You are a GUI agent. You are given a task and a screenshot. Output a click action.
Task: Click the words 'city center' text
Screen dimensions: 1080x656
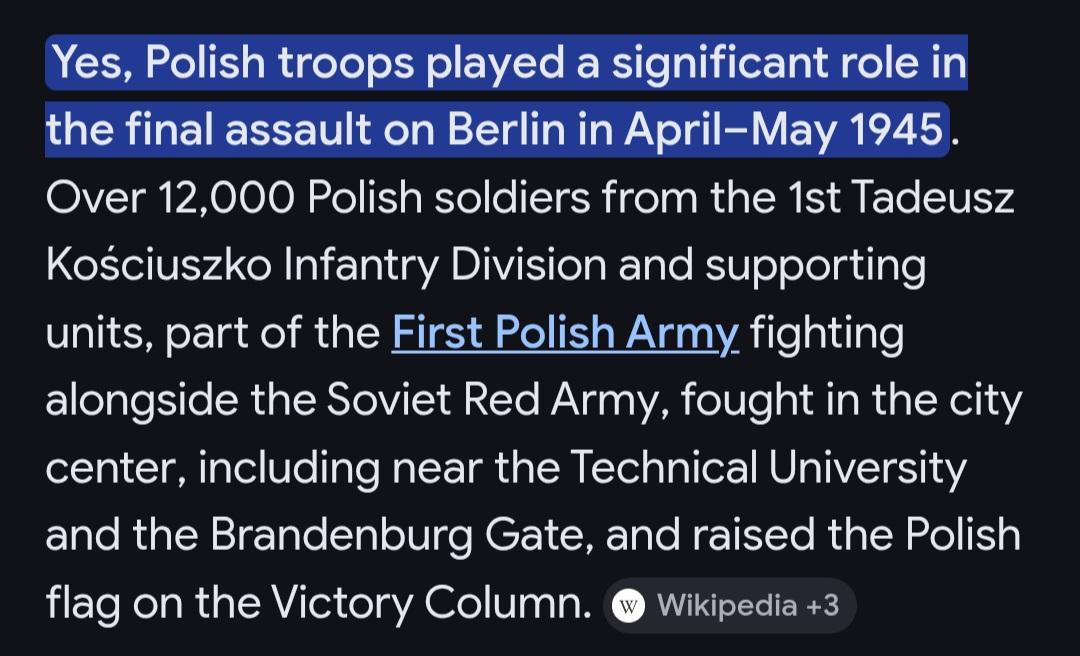pyautogui.click(x=980, y=401)
